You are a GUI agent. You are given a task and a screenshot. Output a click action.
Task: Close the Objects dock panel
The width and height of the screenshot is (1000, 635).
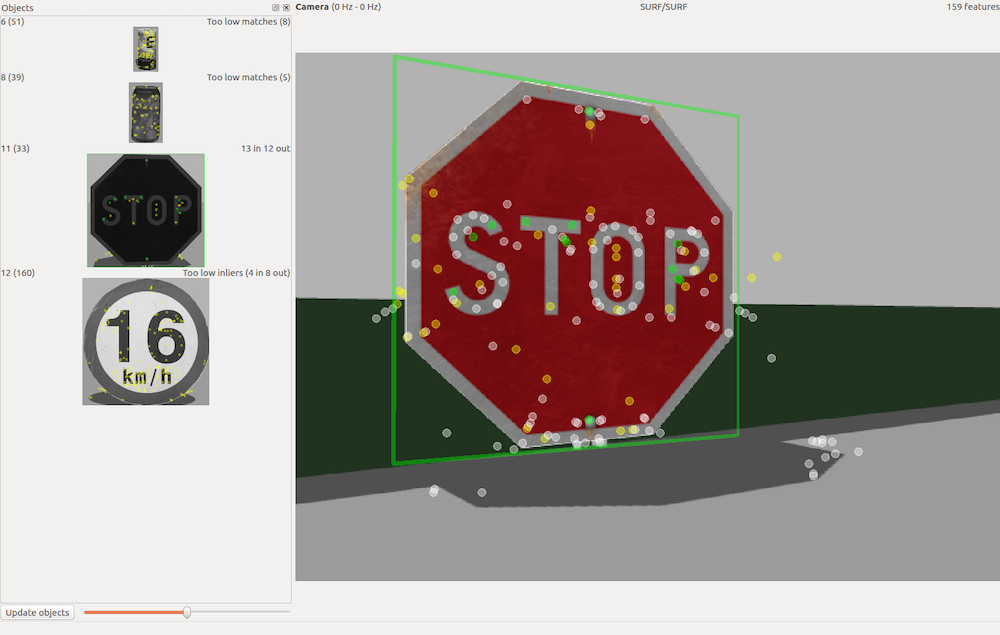(286, 7)
